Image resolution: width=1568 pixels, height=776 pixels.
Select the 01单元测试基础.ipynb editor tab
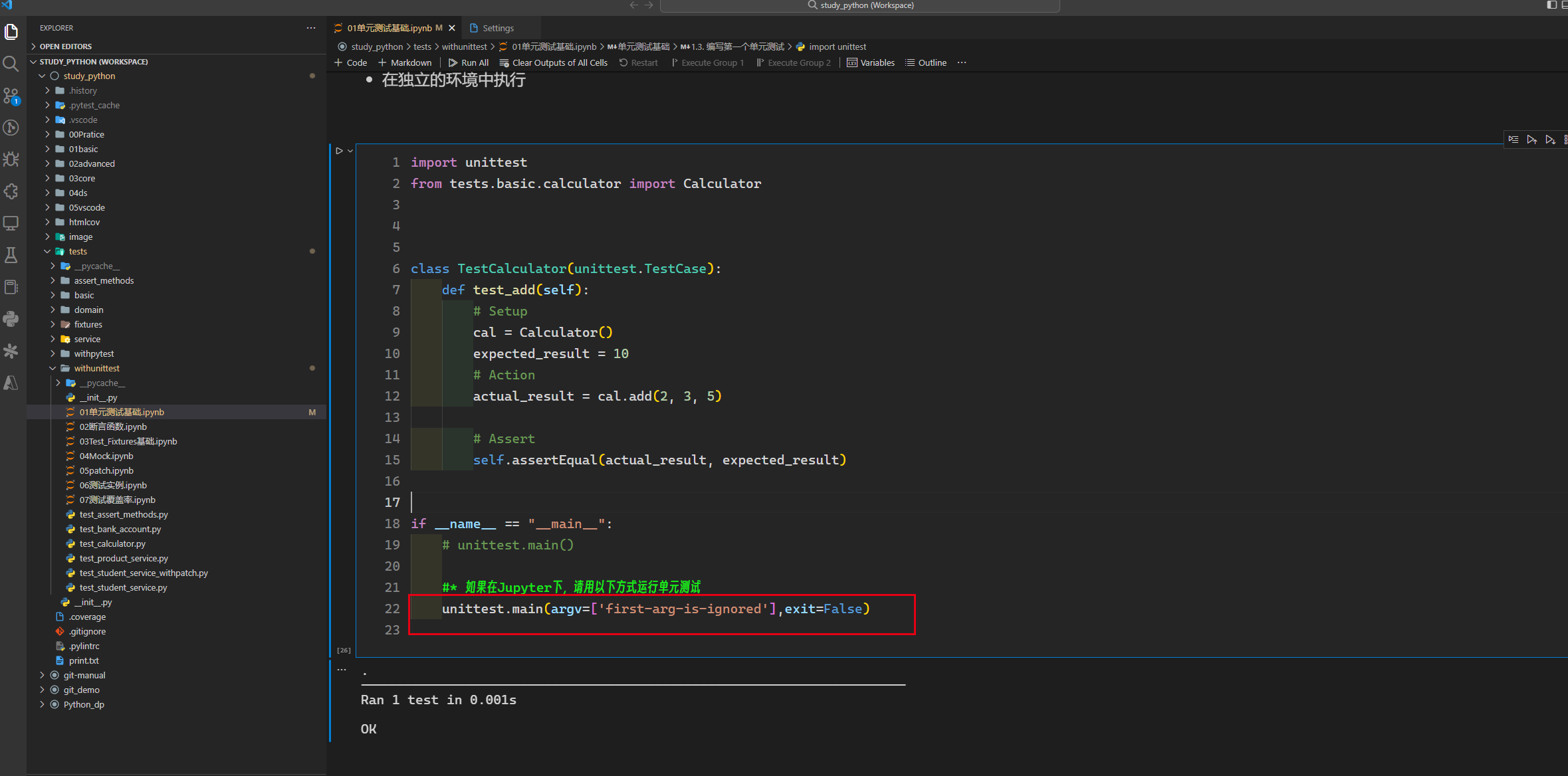(388, 28)
